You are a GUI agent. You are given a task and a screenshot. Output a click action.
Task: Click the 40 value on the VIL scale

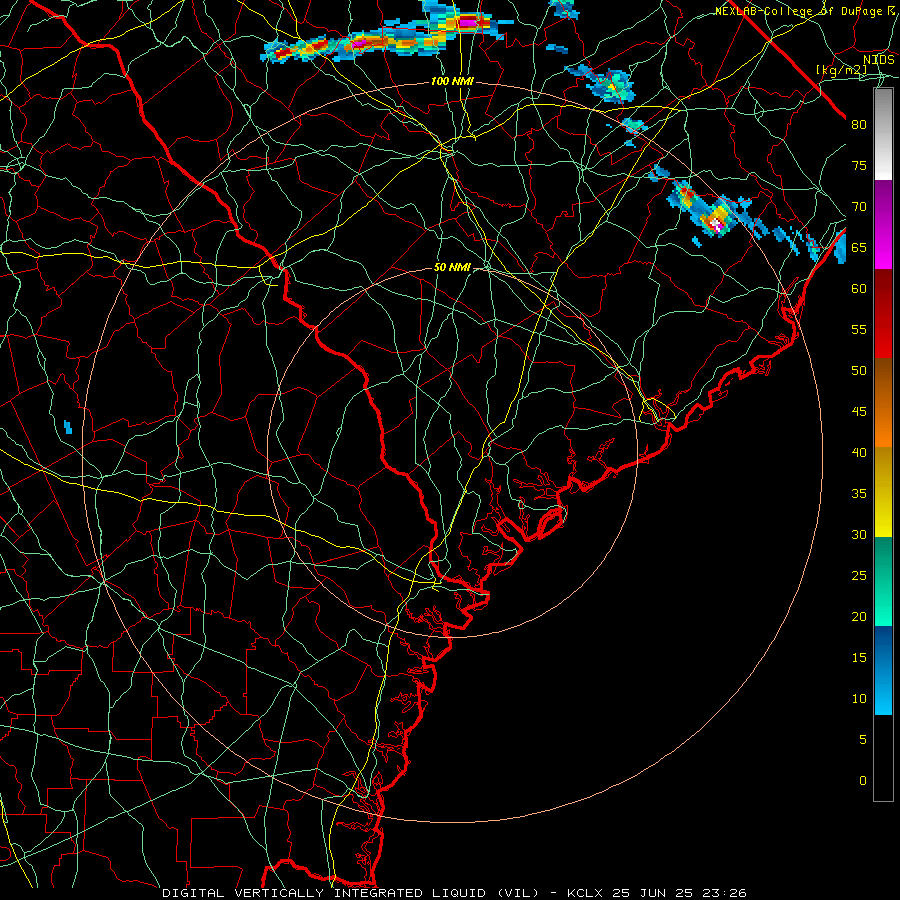pos(859,453)
